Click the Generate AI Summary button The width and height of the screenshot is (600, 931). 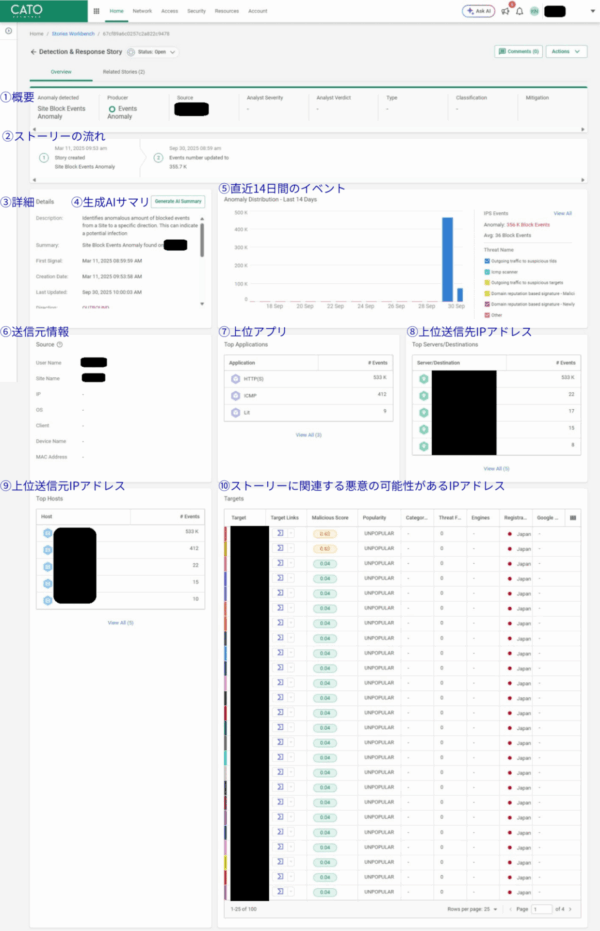tap(178, 201)
